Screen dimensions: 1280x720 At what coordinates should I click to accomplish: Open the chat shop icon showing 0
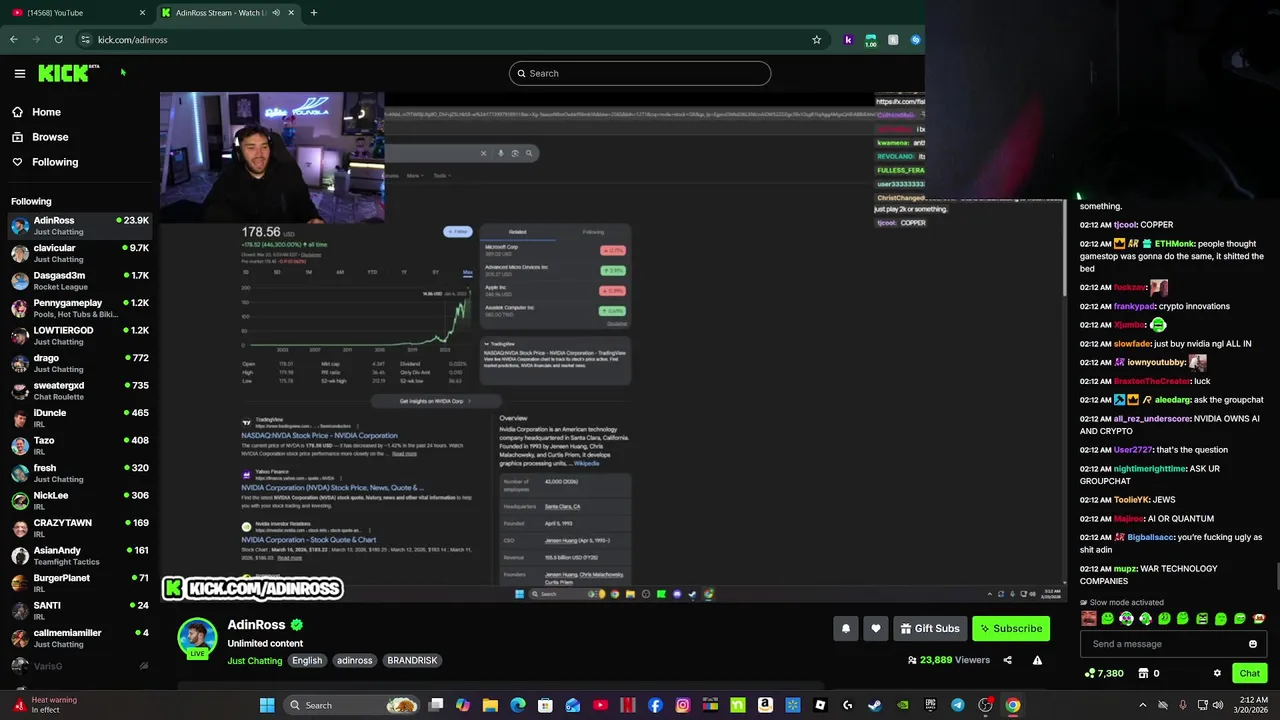(x=1149, y=673)
